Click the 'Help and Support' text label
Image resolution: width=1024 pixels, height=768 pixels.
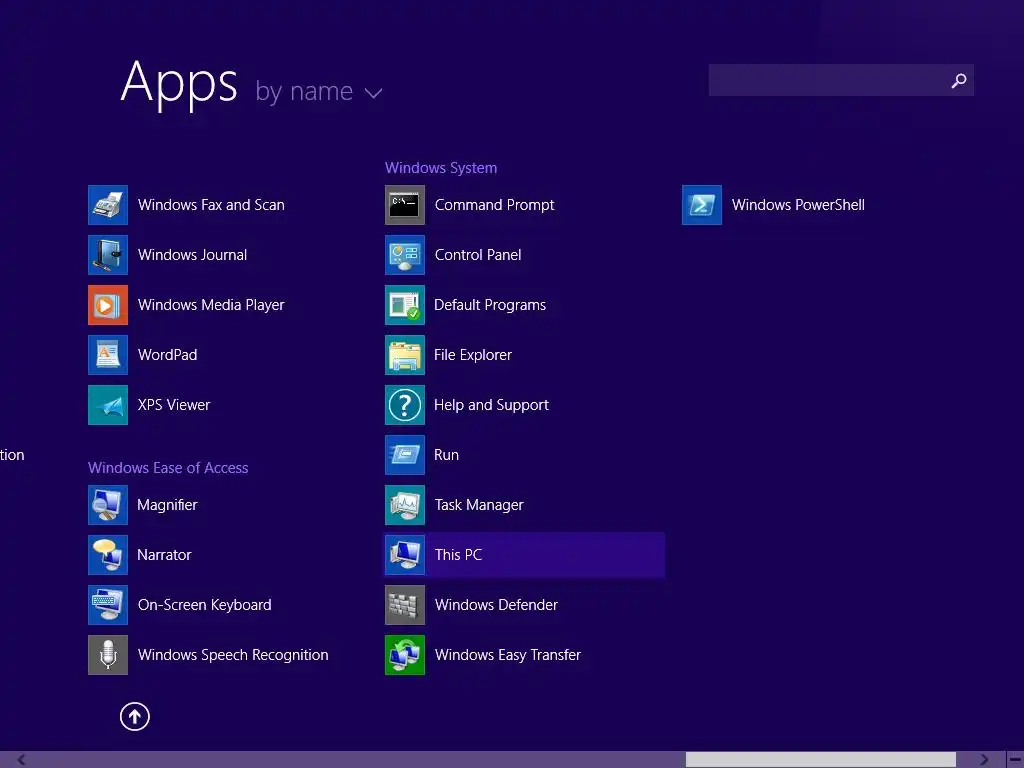[x=491, y=405]
